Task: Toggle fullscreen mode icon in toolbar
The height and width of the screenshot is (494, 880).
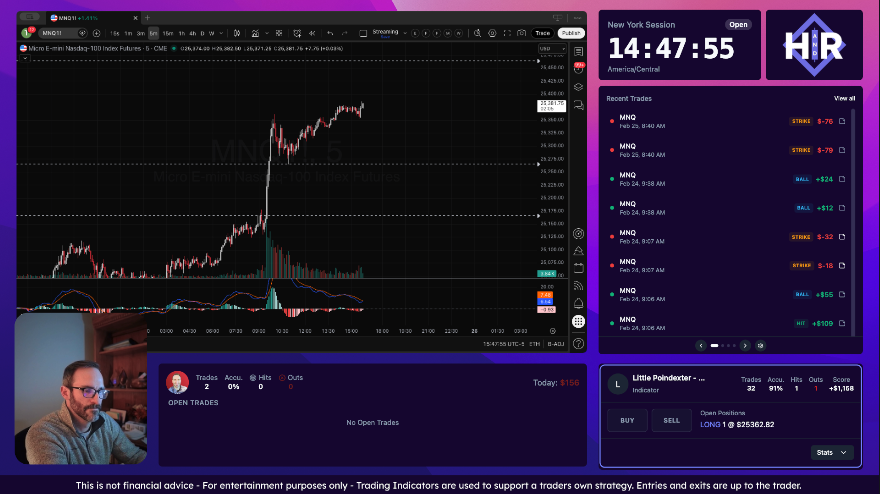Action: pos(507,33)
